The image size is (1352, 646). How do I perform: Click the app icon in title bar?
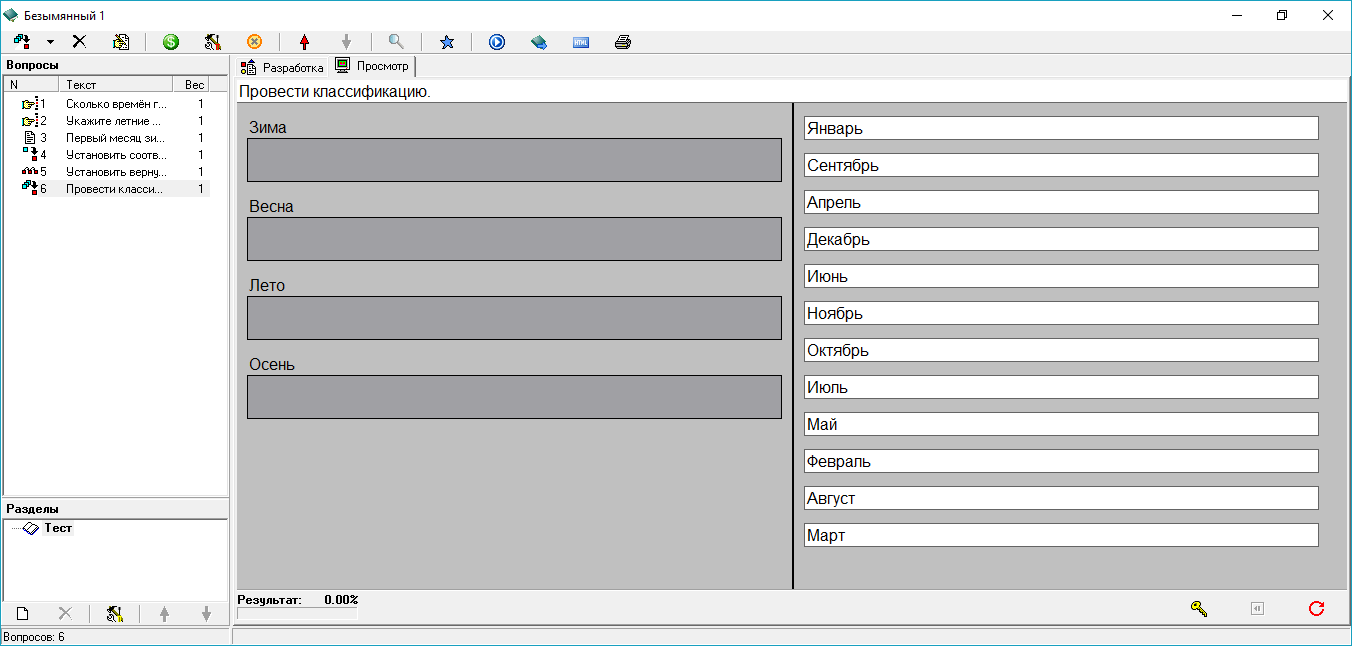(11, 15)
